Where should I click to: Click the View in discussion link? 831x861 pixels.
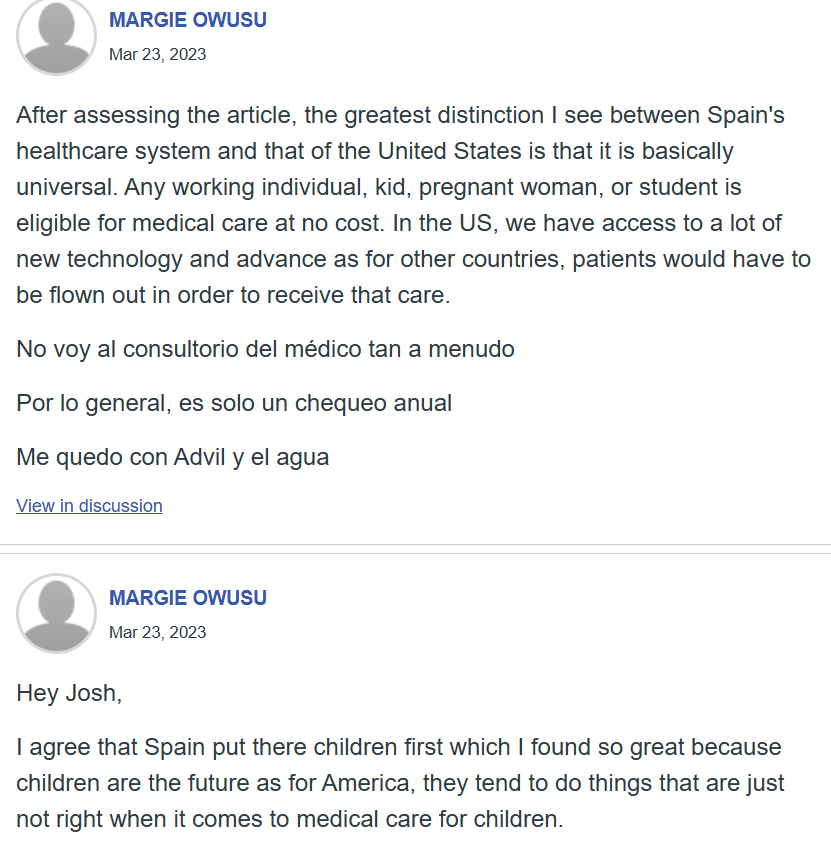(89, 506)
